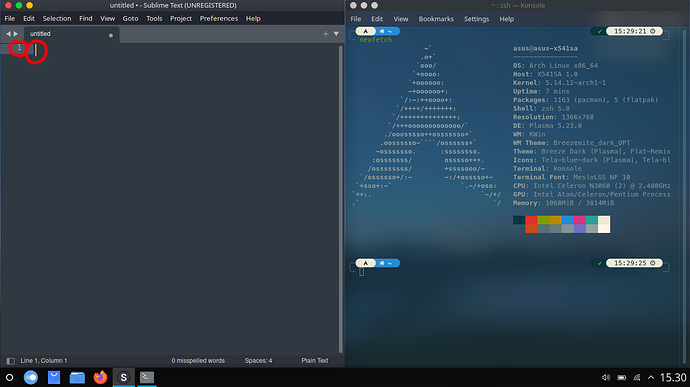Open the Tools menu in Sublime

point(154,18)
